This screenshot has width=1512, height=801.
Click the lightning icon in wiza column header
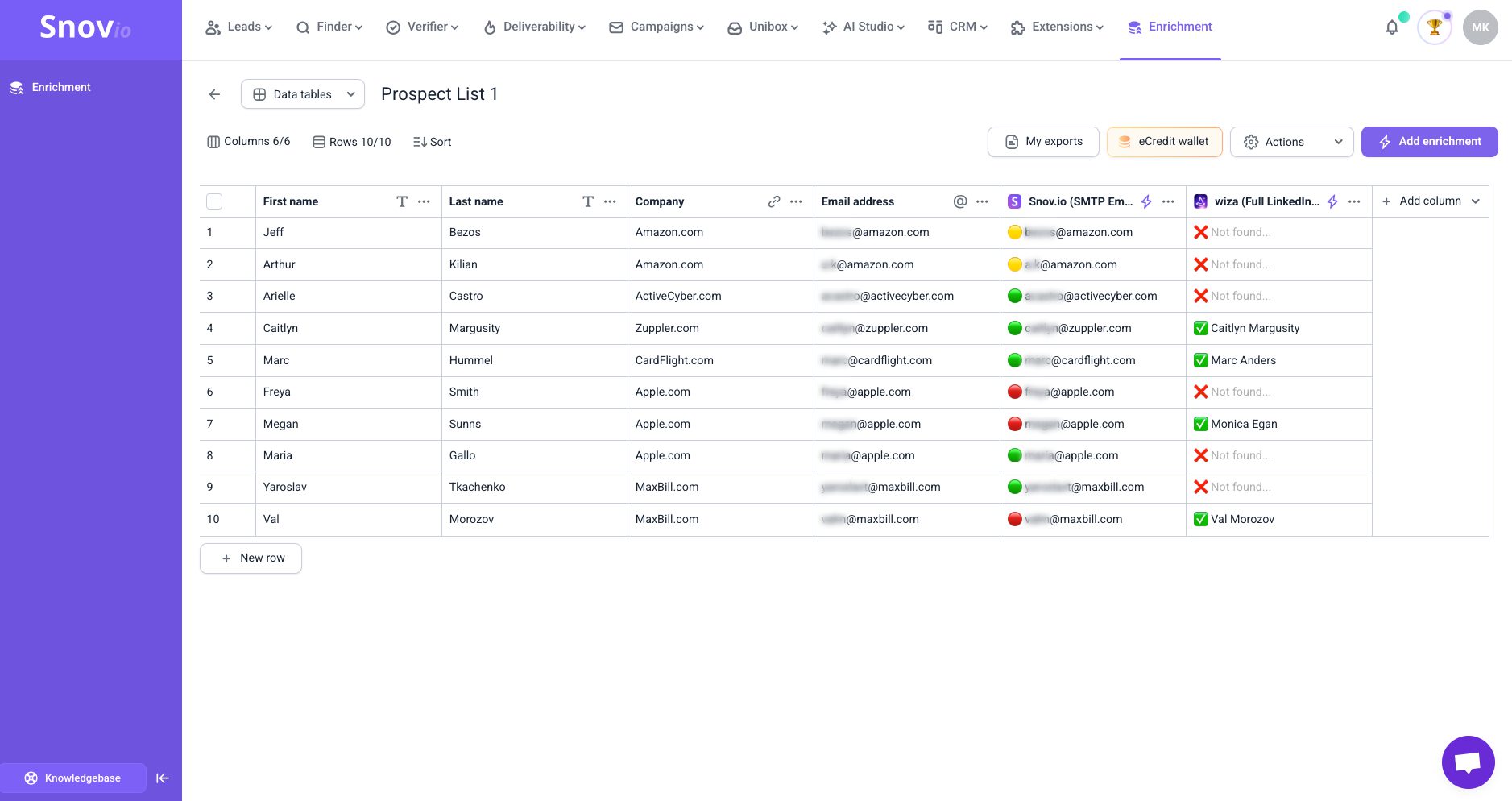tap(1332, 201)
